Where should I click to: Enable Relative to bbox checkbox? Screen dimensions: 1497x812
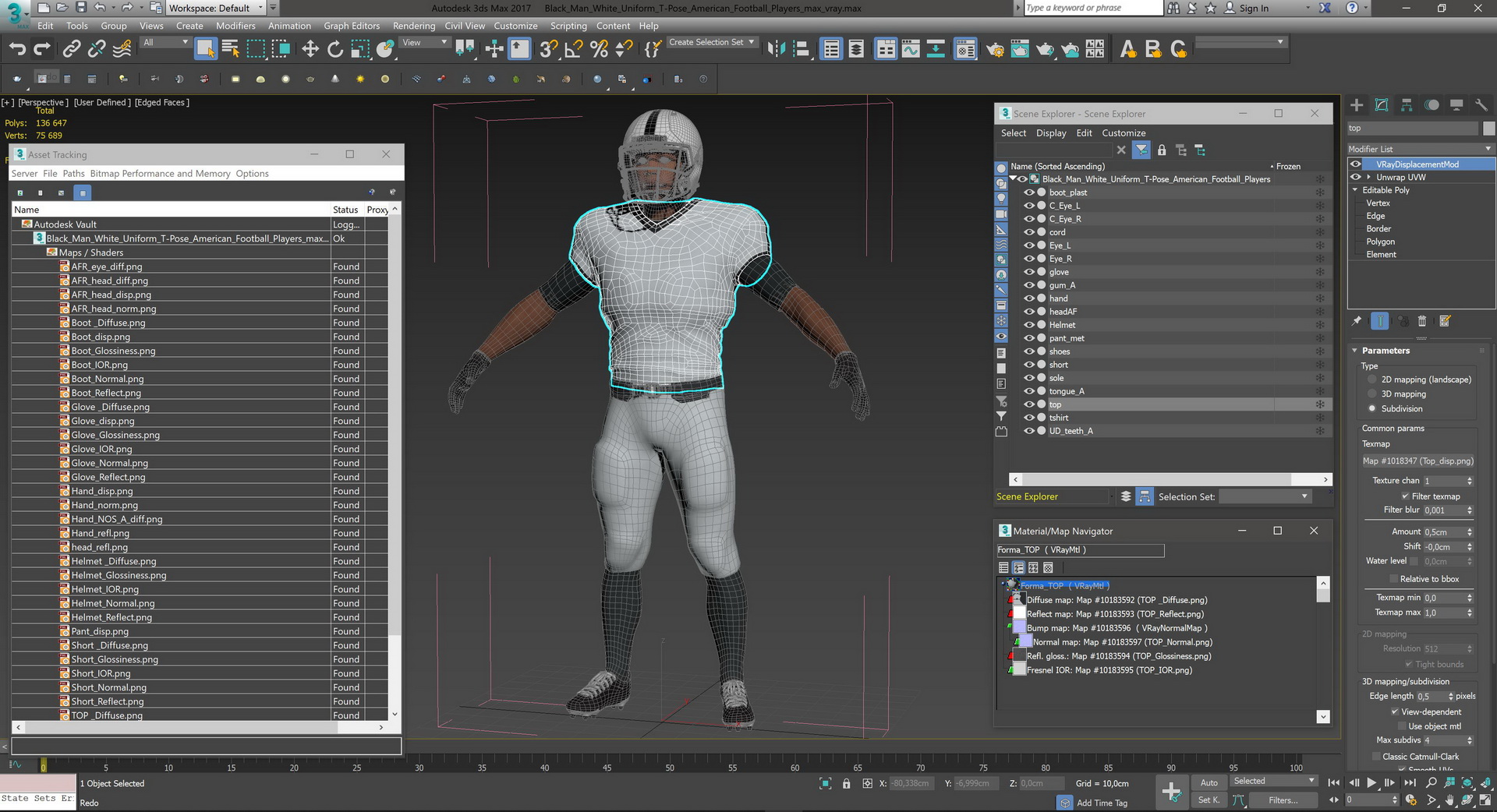(x=1394, y=579)
